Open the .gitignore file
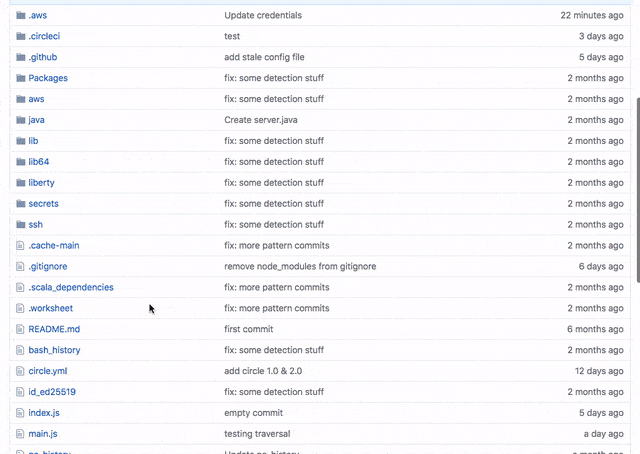This screenshot has height=454, width=640. (48, 267)
